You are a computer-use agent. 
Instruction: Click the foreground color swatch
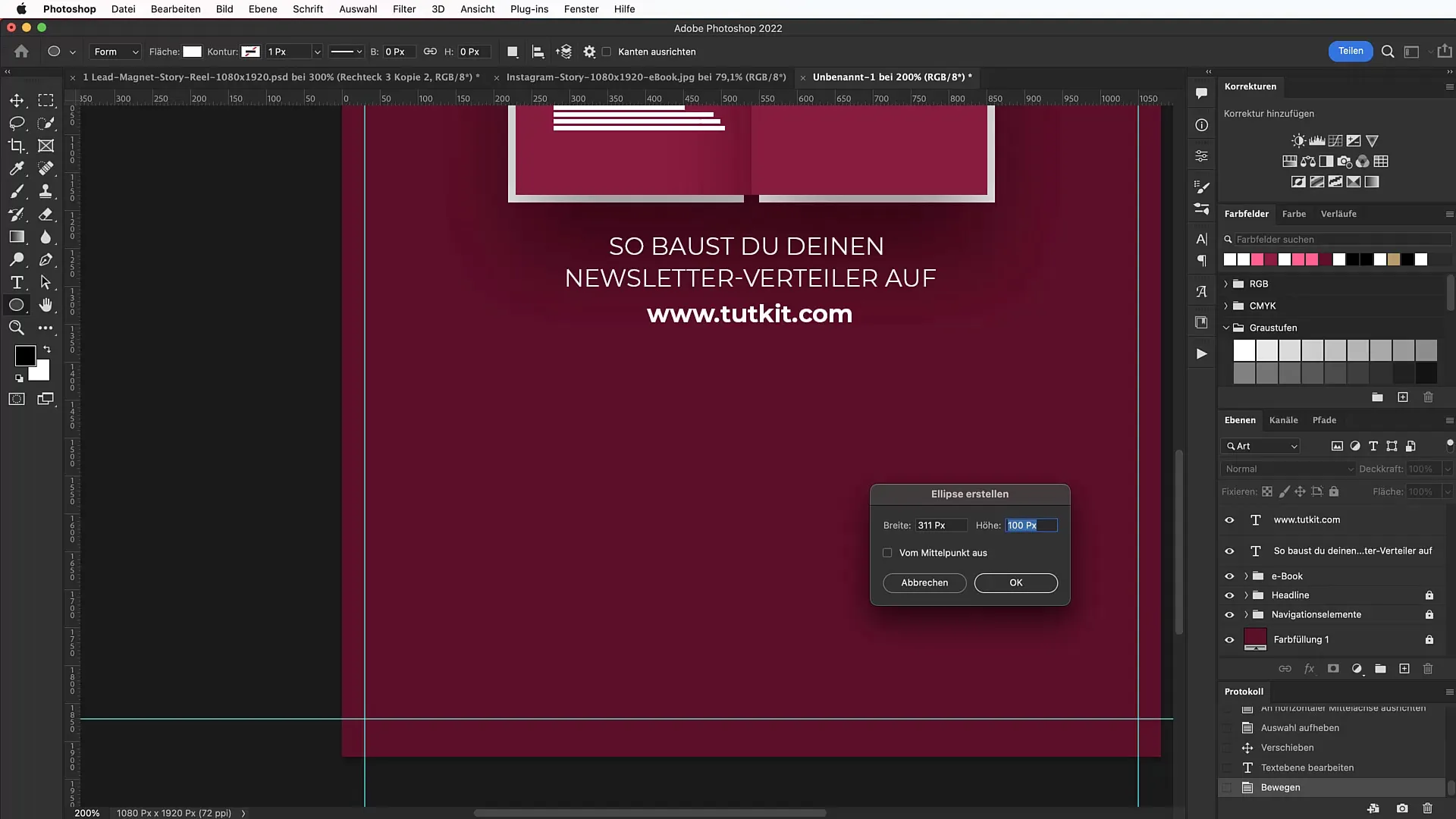(x=25, y=355)
